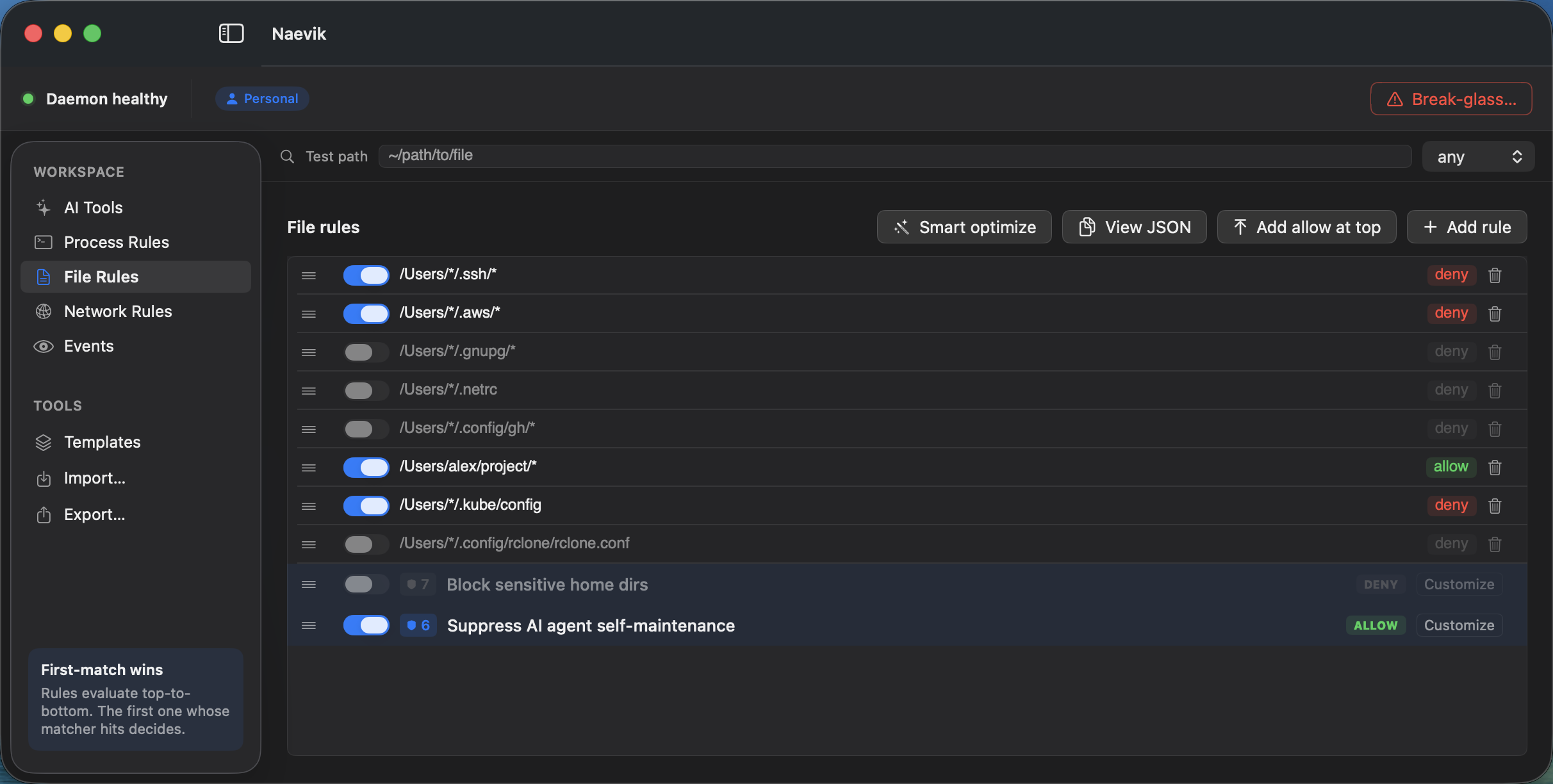Click the shield badge 7 on Block sensitive rule
The image size is (1553, 784).
[x=418, y=584]
